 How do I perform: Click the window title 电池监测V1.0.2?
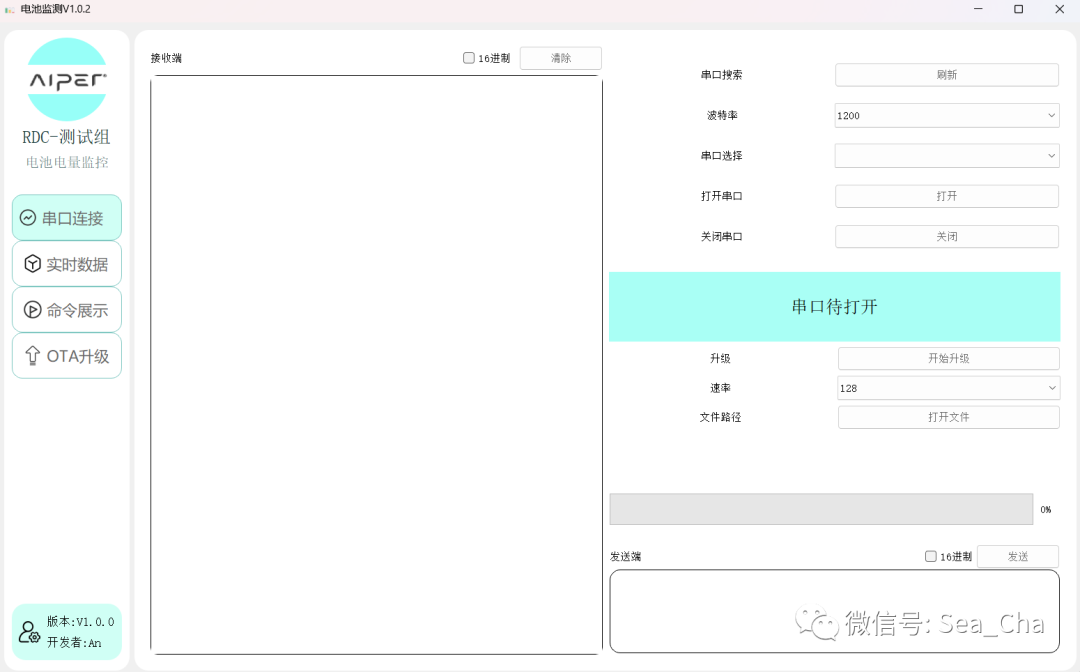55,10
